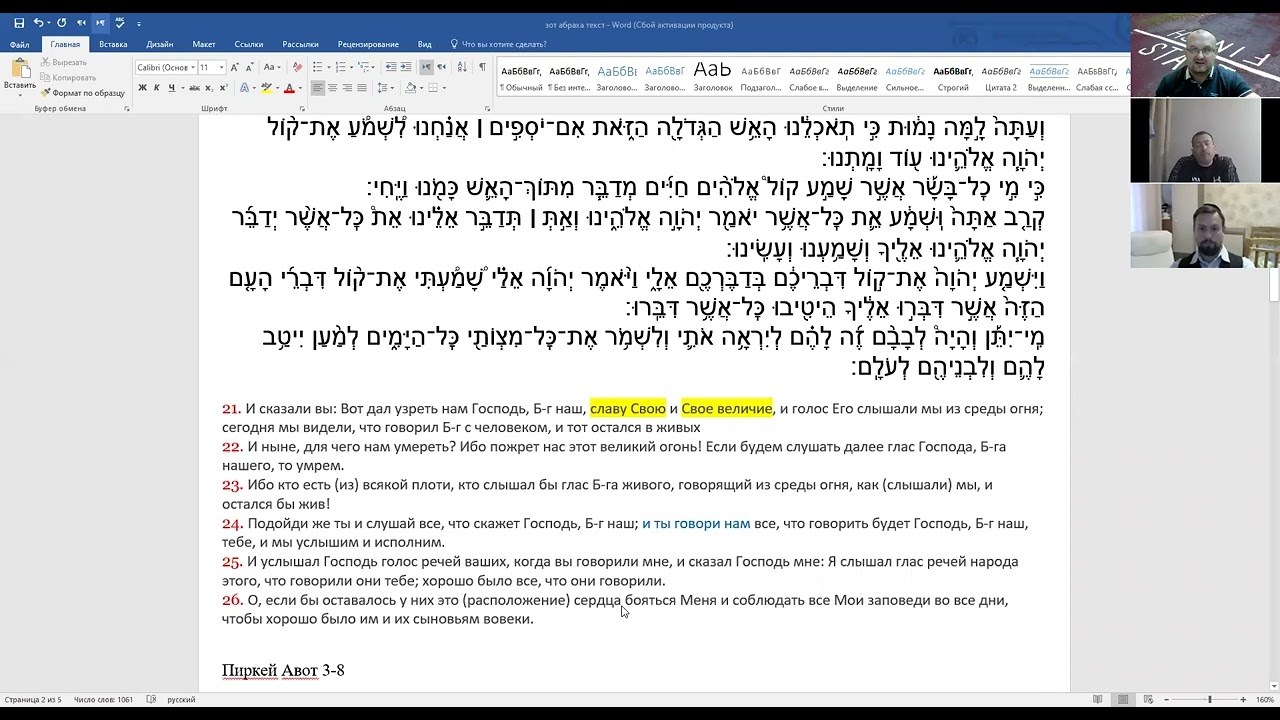Open the font color dropdown arrow
This screenshot has height=720, width=1280.
(x=300, y=88)
